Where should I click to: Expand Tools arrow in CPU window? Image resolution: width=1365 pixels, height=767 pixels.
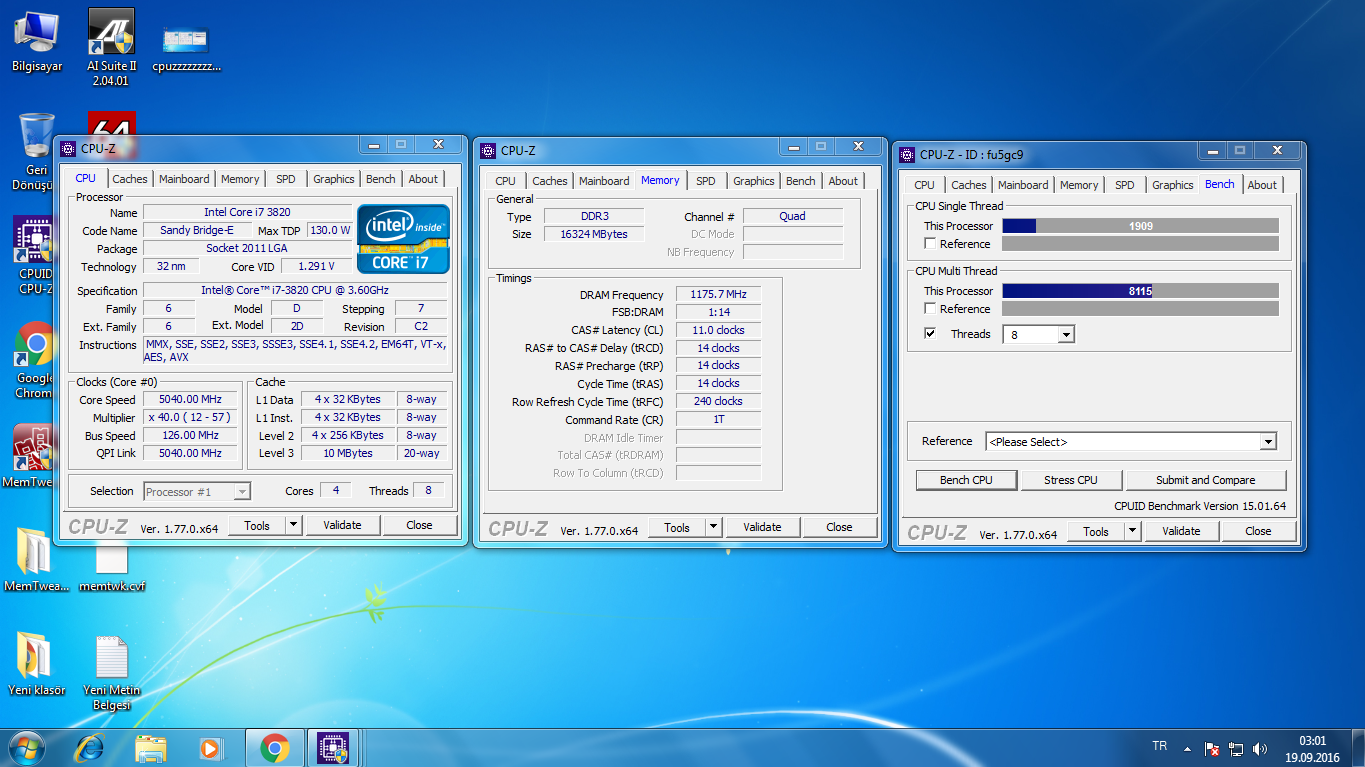point(293,525)
